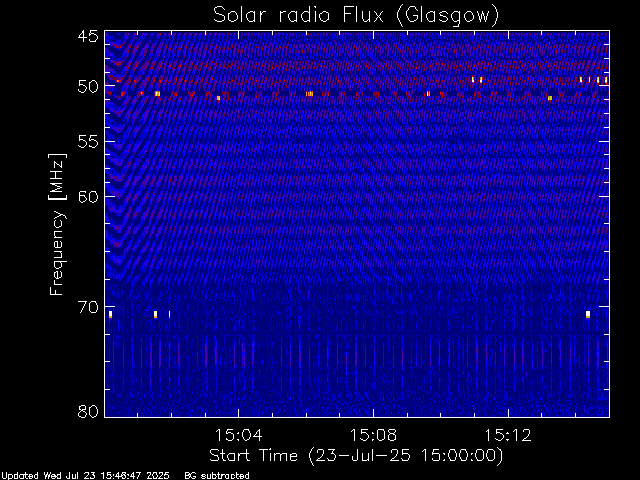Click the 'Solar radio Flux (Glasgow)' title

point(356,16)
